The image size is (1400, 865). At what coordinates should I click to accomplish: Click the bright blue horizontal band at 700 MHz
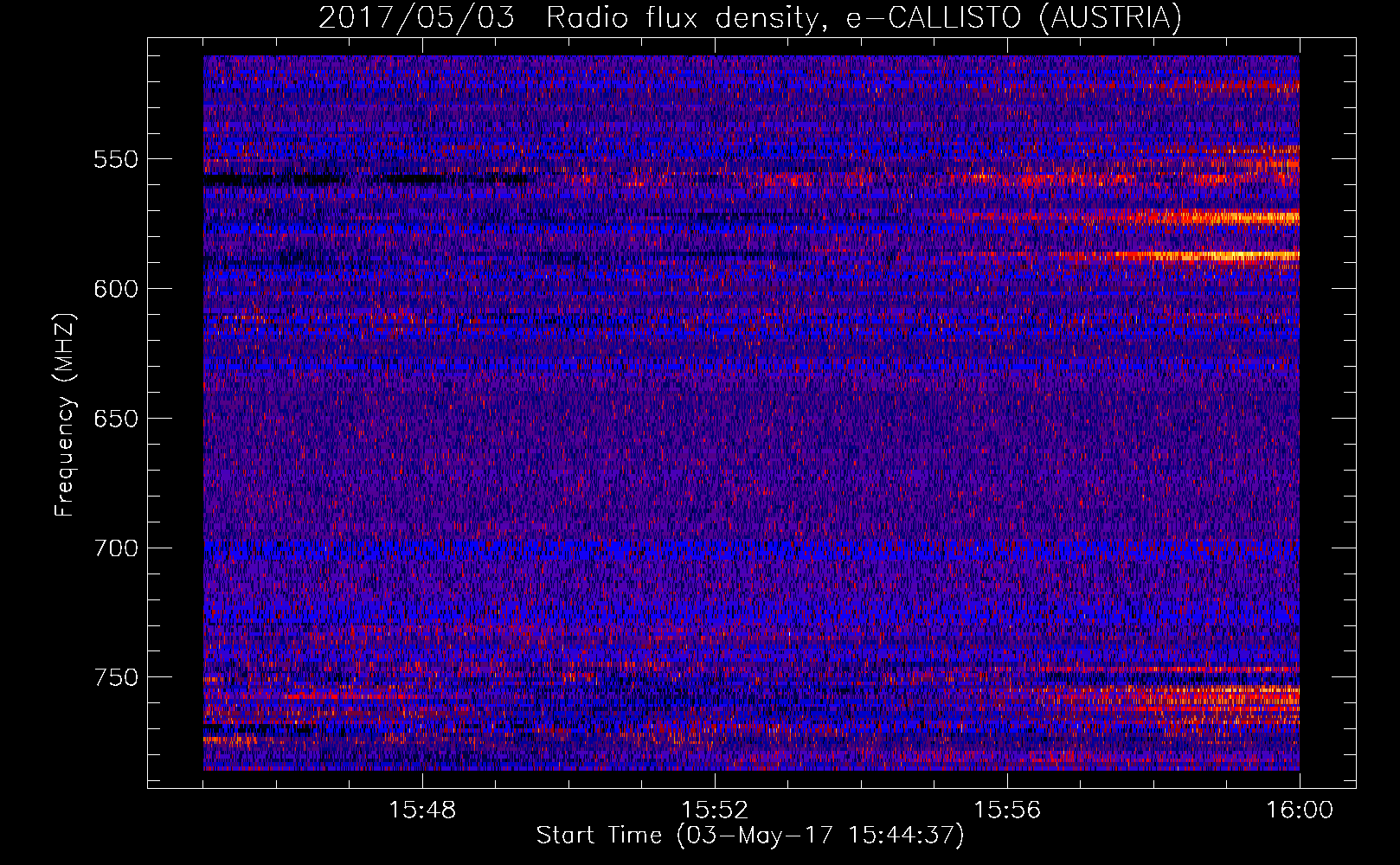(x=751, y=550)
